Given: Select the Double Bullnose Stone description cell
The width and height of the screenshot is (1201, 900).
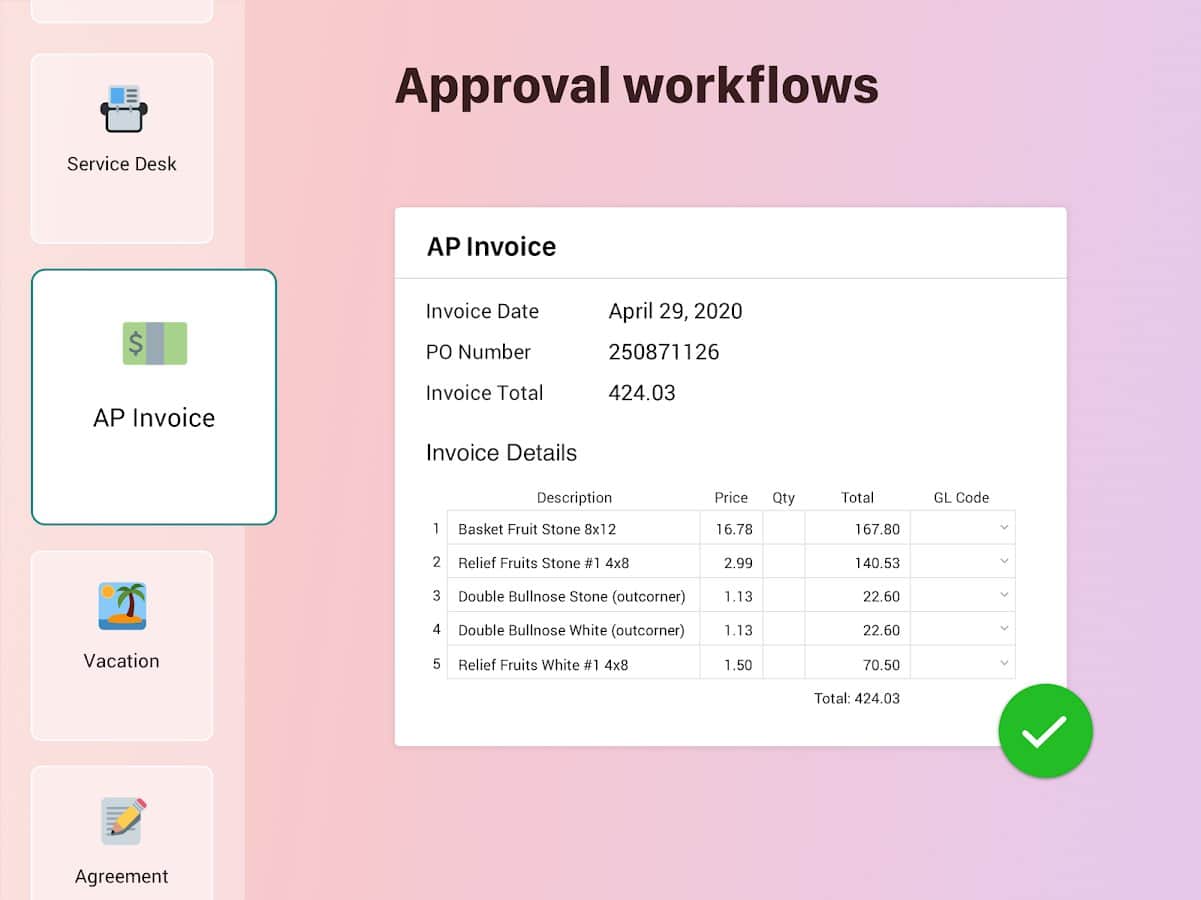Looking at the screenshot, I should point(572,597).
